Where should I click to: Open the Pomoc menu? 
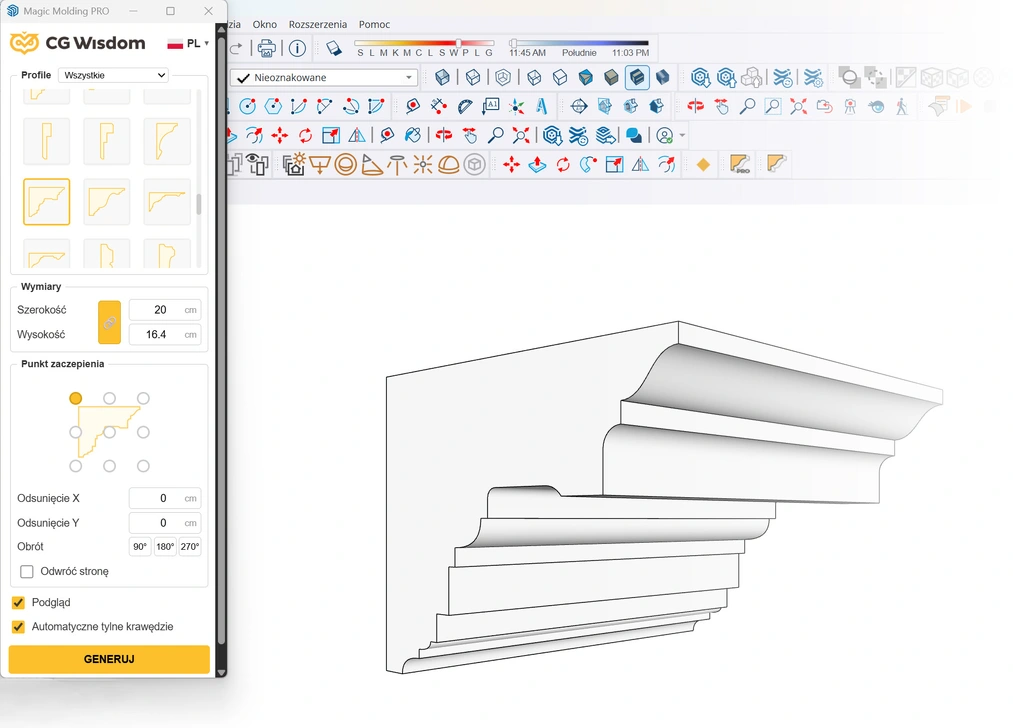pyautogui.click(x=375, y=25)
